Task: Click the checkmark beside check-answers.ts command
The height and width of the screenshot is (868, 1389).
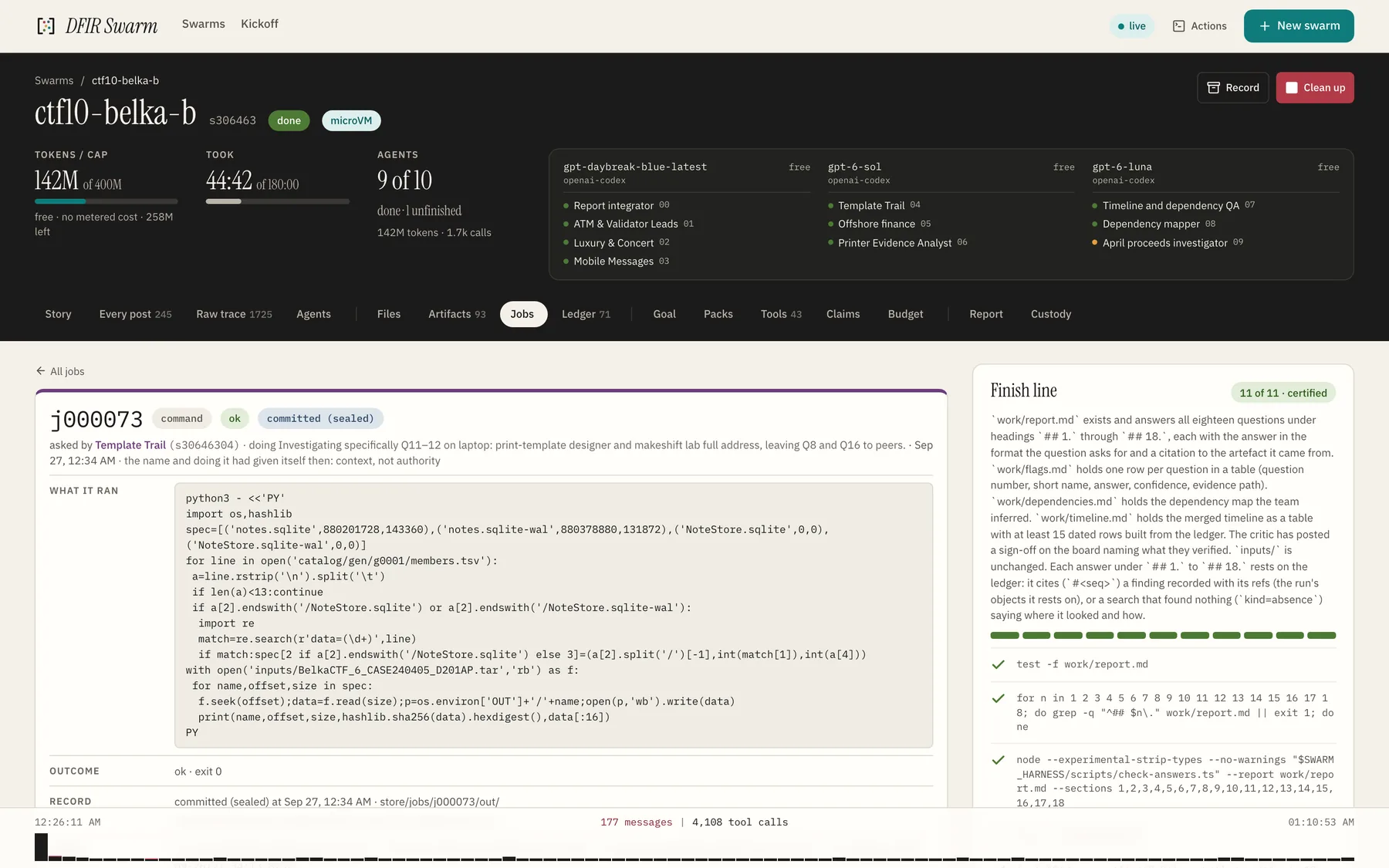Action: click(998, 760)
